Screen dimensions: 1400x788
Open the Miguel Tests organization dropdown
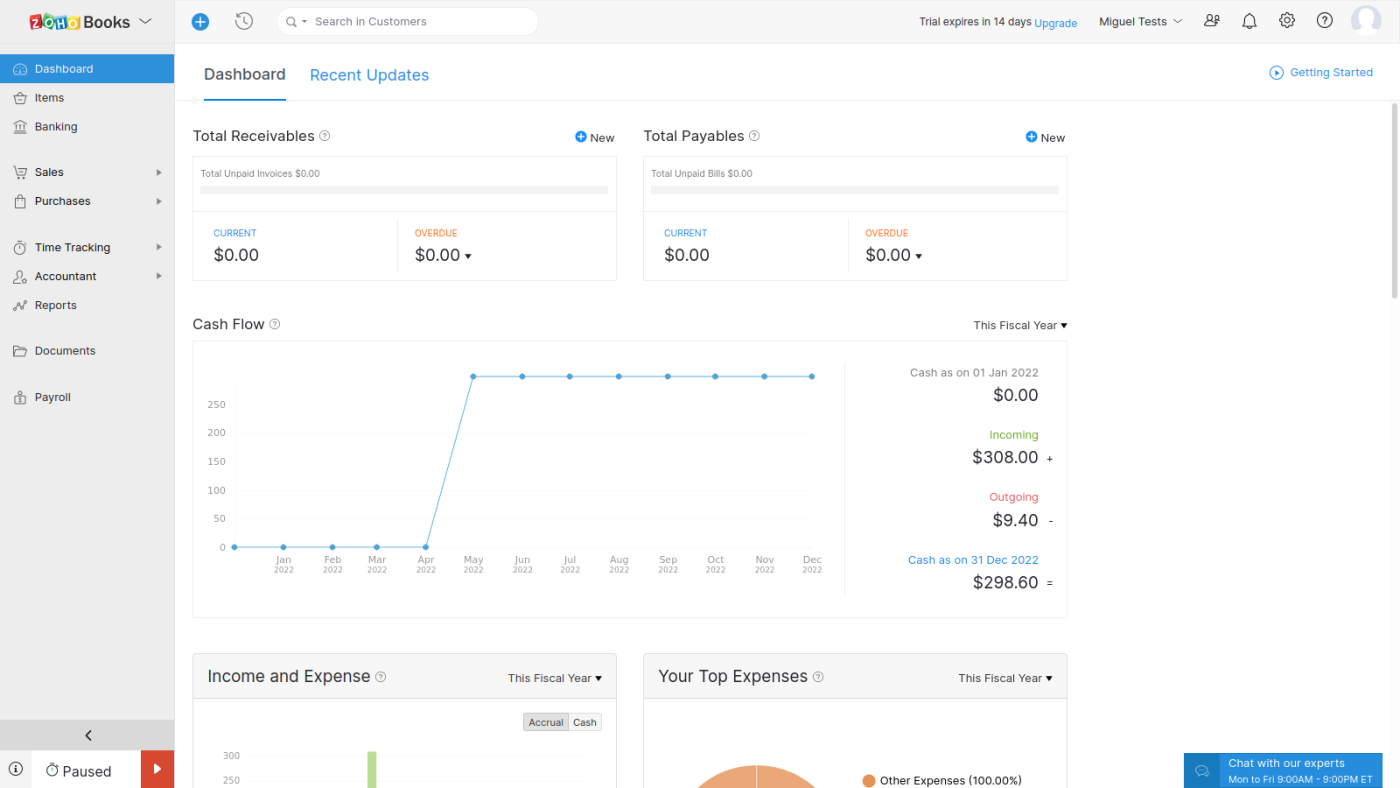[x=1140, y=21]
